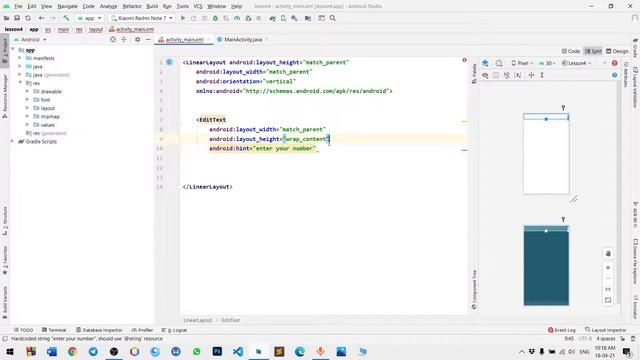Open the app run configuration dropdown
Viewport: 640px width, 360px height.
coord(89,18)
